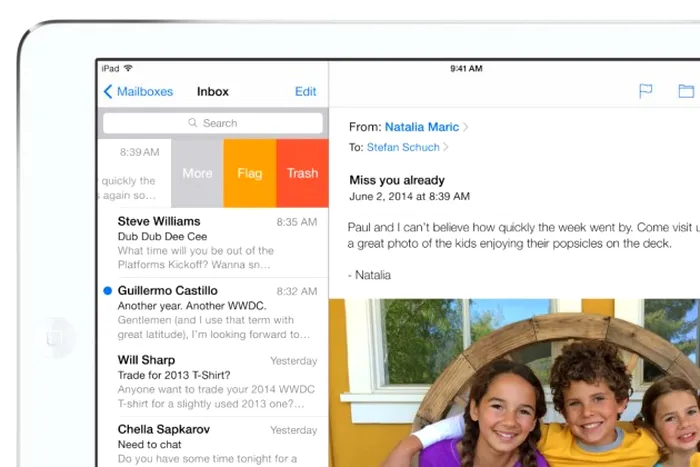Tap the back chevron next to Mailboxes

click(x=108, y=92)
